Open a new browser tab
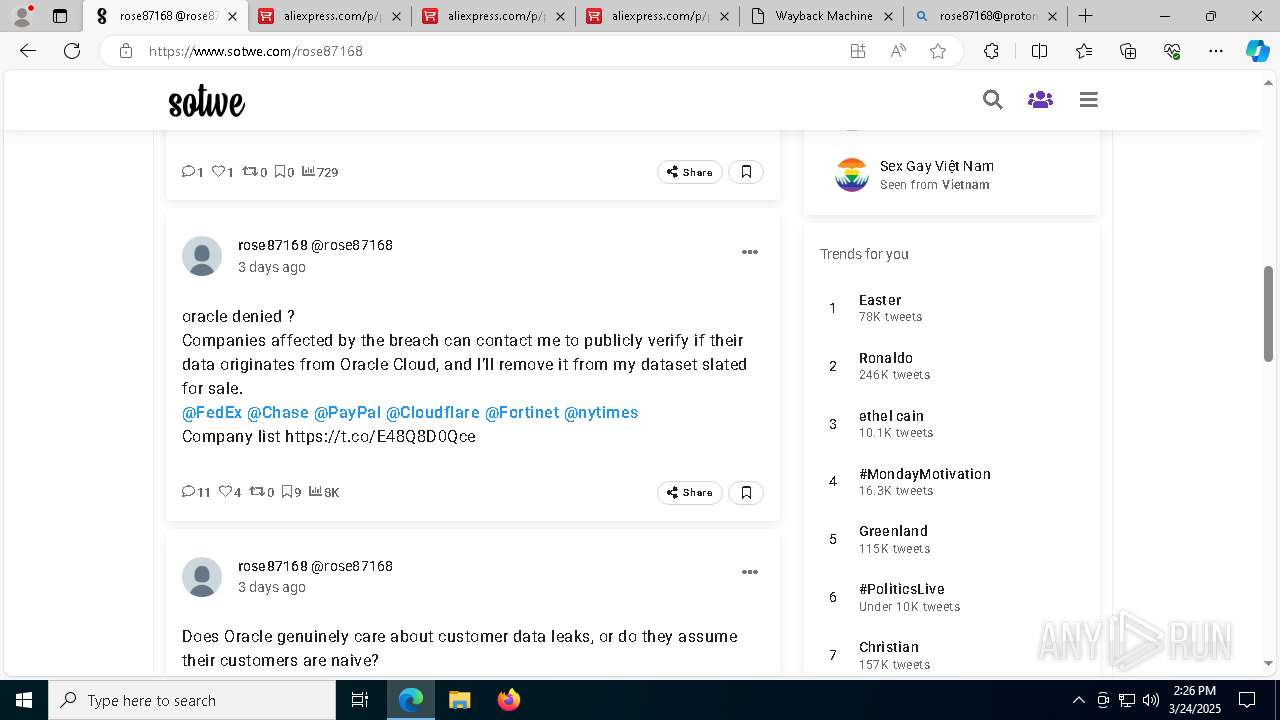The width and height of the screenshot is (1280, 720). [1085, 16]
